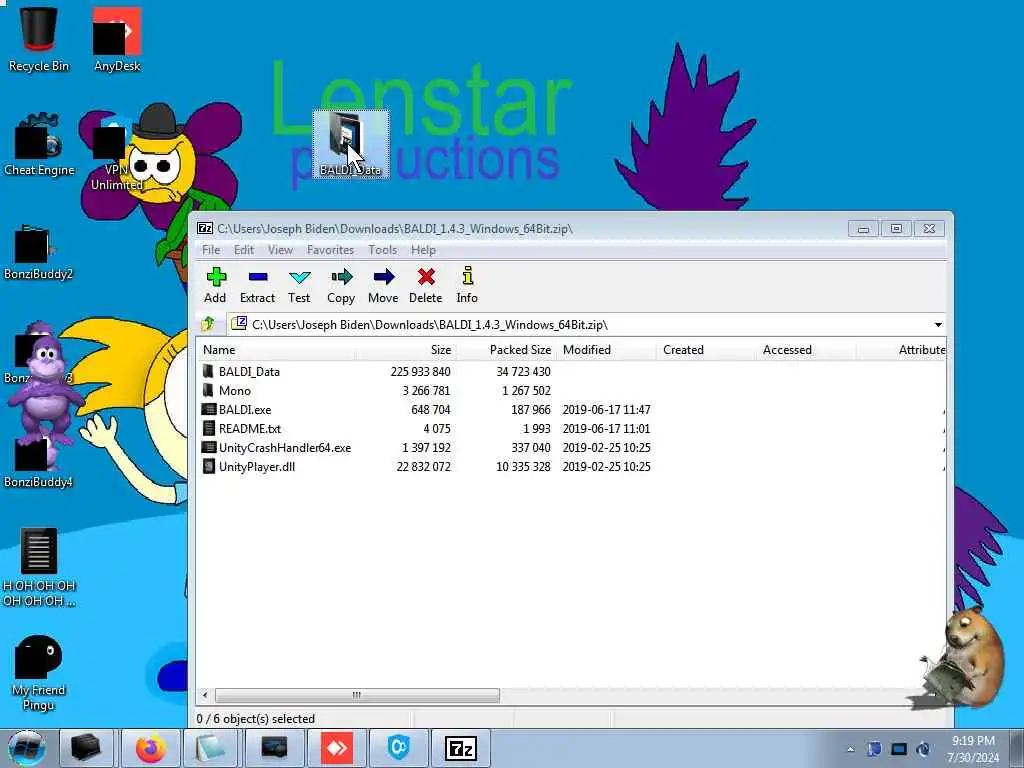Click the AnyDesk taskbar button
Screen dimensions: 1024x768
point(337,748)
